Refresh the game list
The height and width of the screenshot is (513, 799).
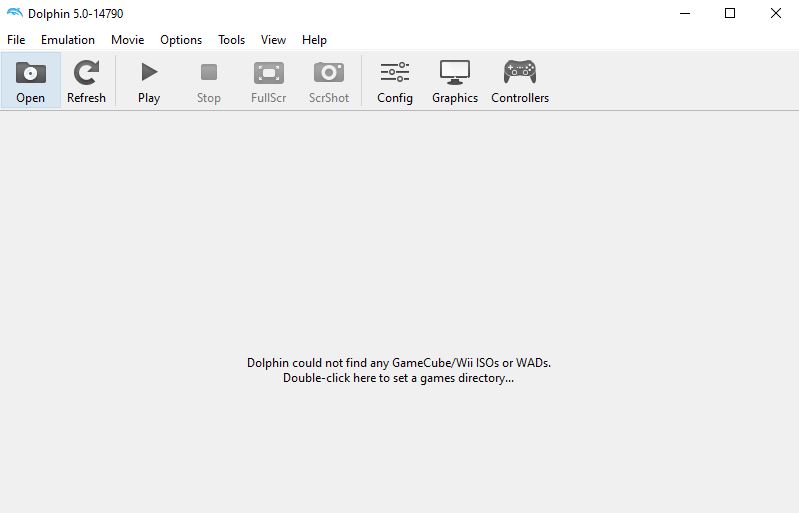86,73
